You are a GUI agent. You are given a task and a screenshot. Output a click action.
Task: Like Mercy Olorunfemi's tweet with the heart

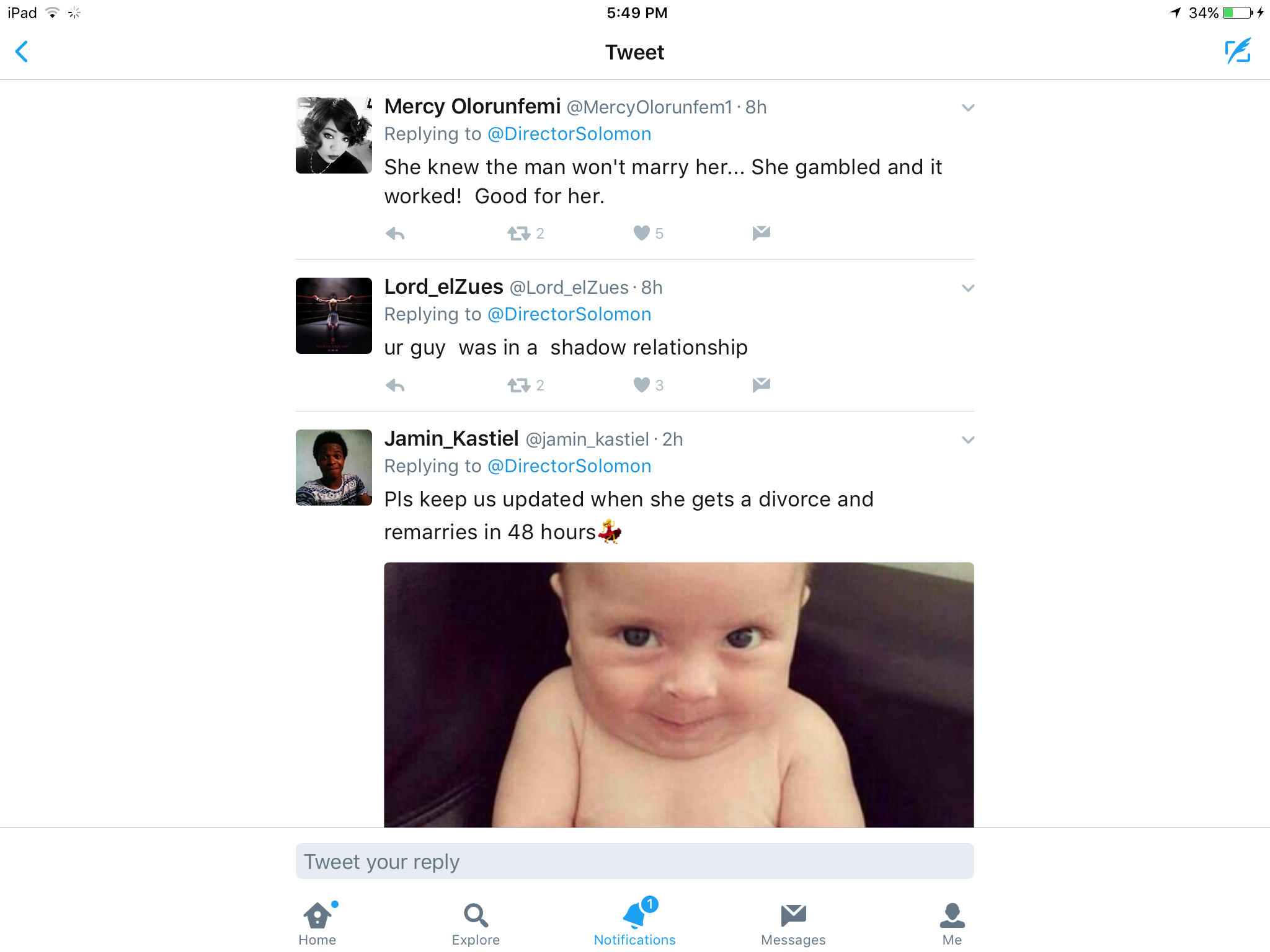pos(642,233)
